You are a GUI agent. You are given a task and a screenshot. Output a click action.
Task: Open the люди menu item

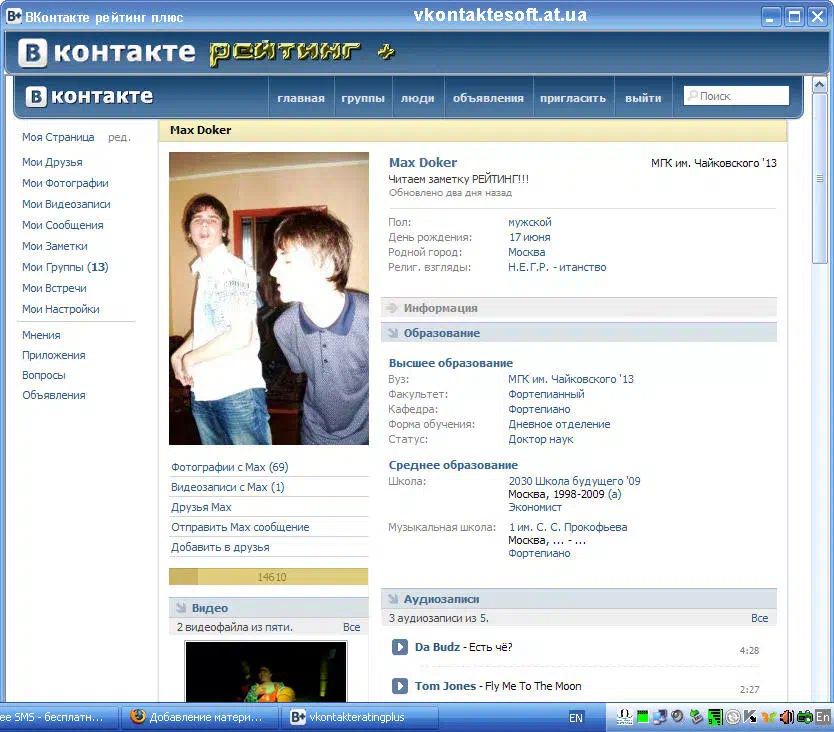coord(418,98)
